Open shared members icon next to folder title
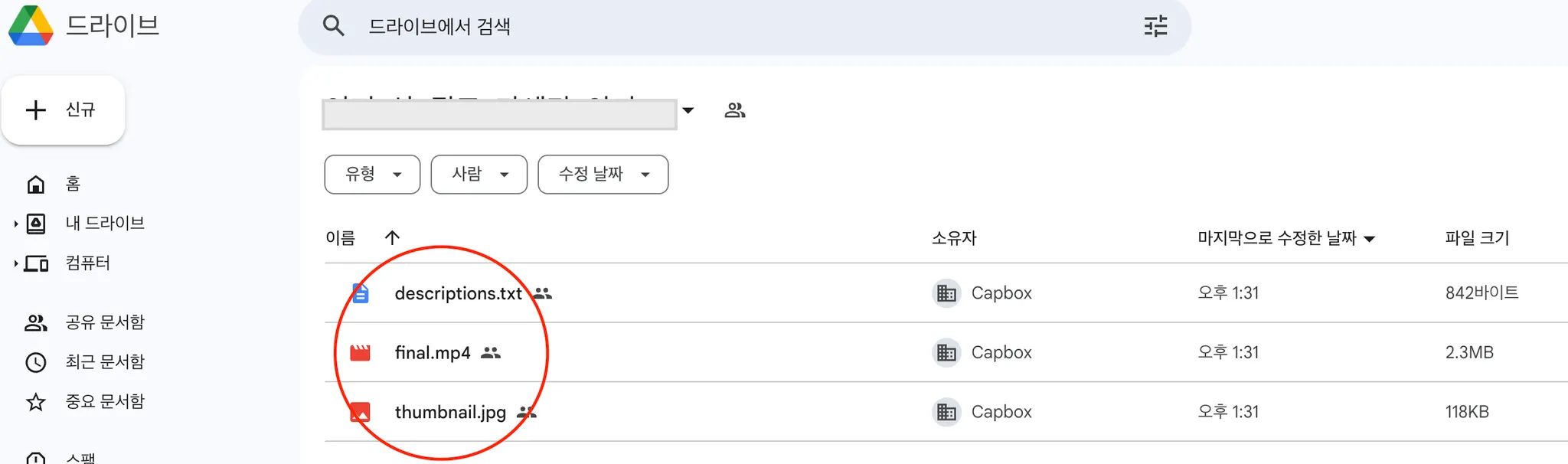The image size is (1568, 464). tap(735, 111)
